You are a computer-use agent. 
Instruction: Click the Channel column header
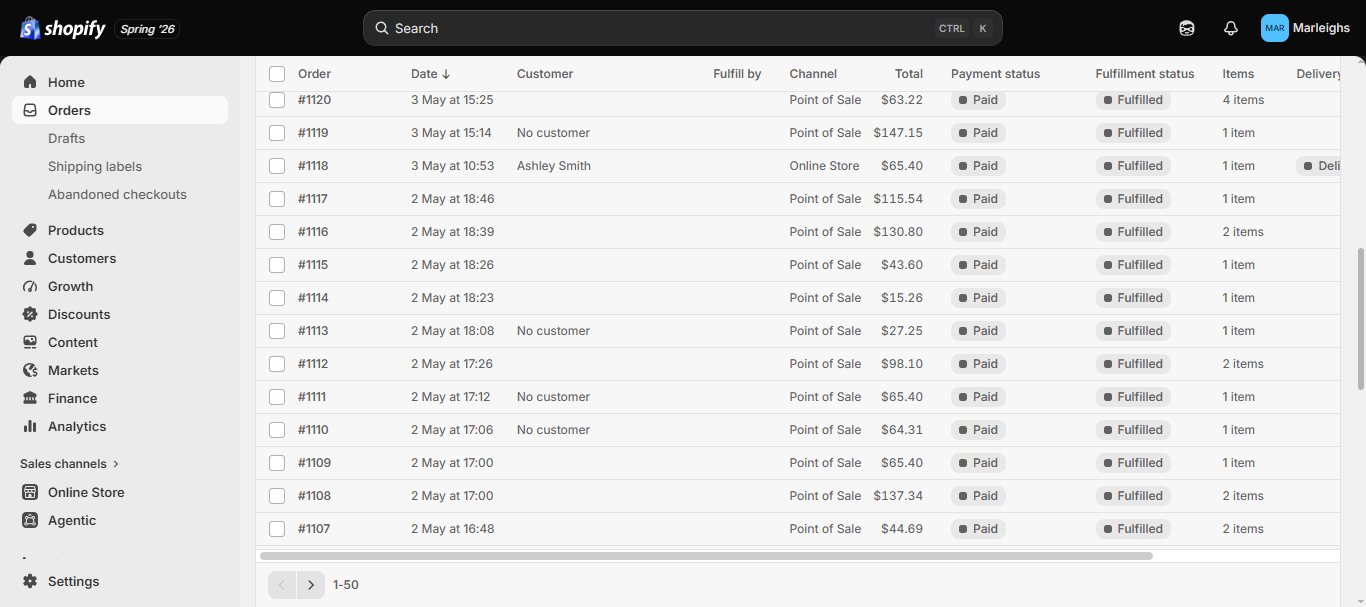point(813,74)
